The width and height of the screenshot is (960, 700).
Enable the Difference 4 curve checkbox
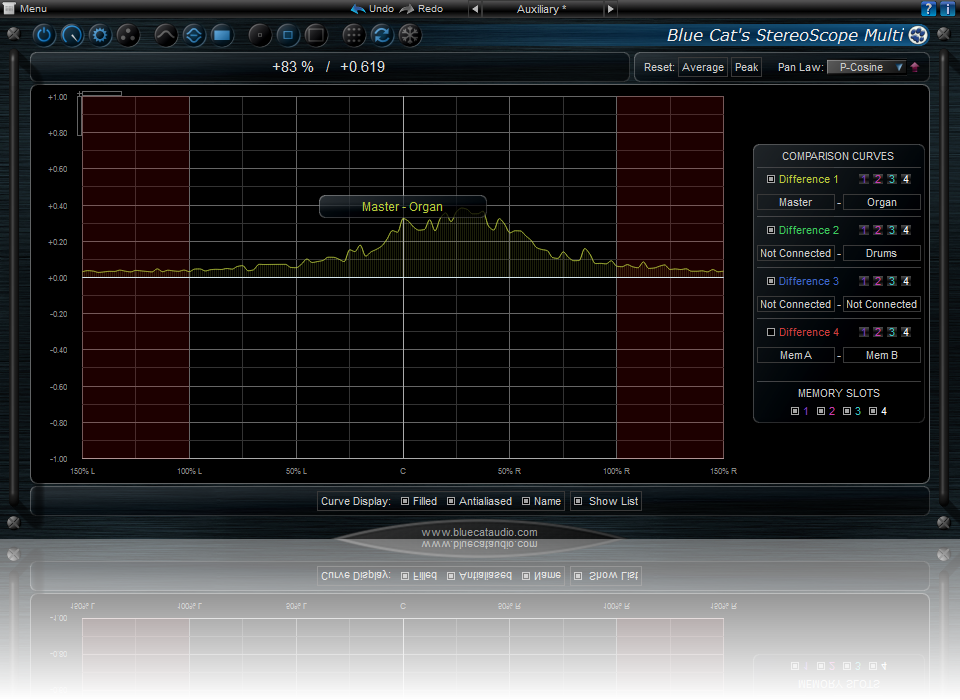[x=770, y=332]
